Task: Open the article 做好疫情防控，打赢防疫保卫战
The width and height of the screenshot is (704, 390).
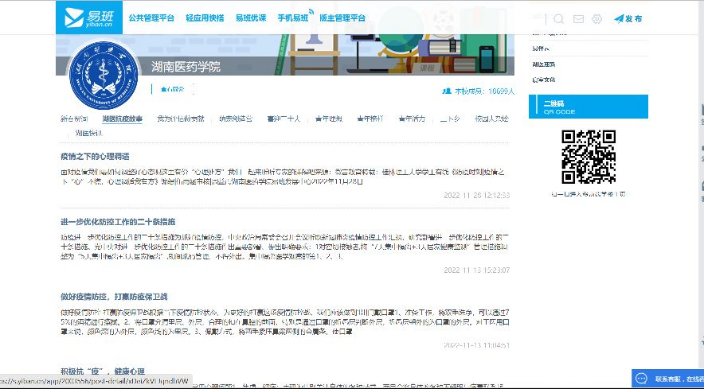Action: point(114,297)
